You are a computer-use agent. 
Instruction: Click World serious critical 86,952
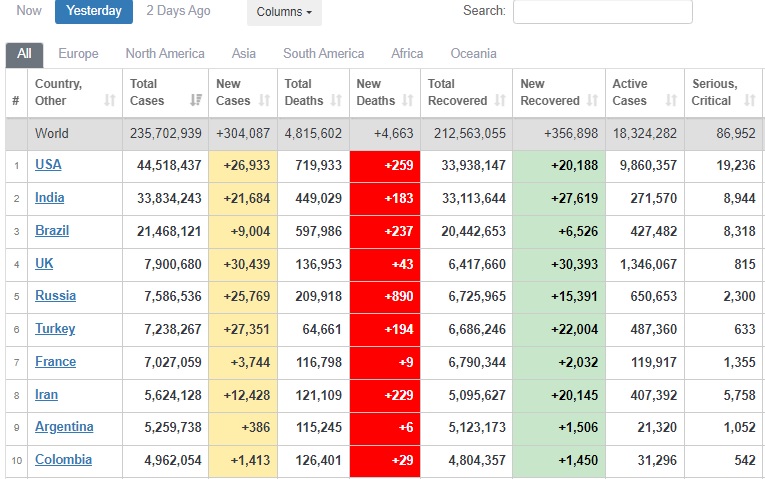pos(736,133)
